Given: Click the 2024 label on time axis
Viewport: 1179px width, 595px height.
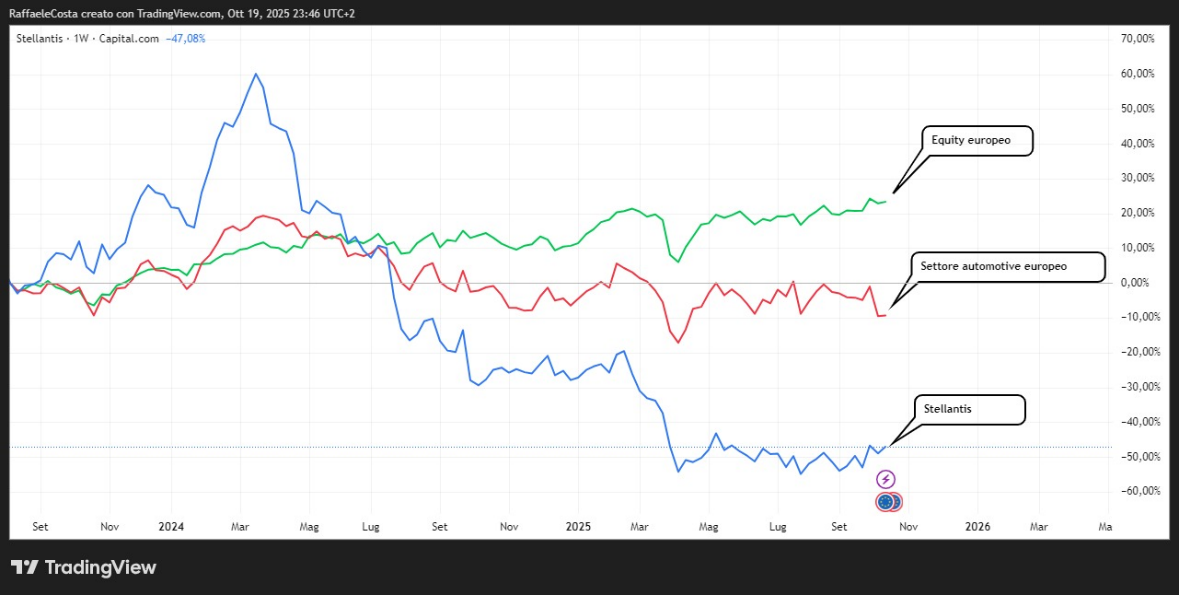Looking at the screenshot, I should click(171, 525).
